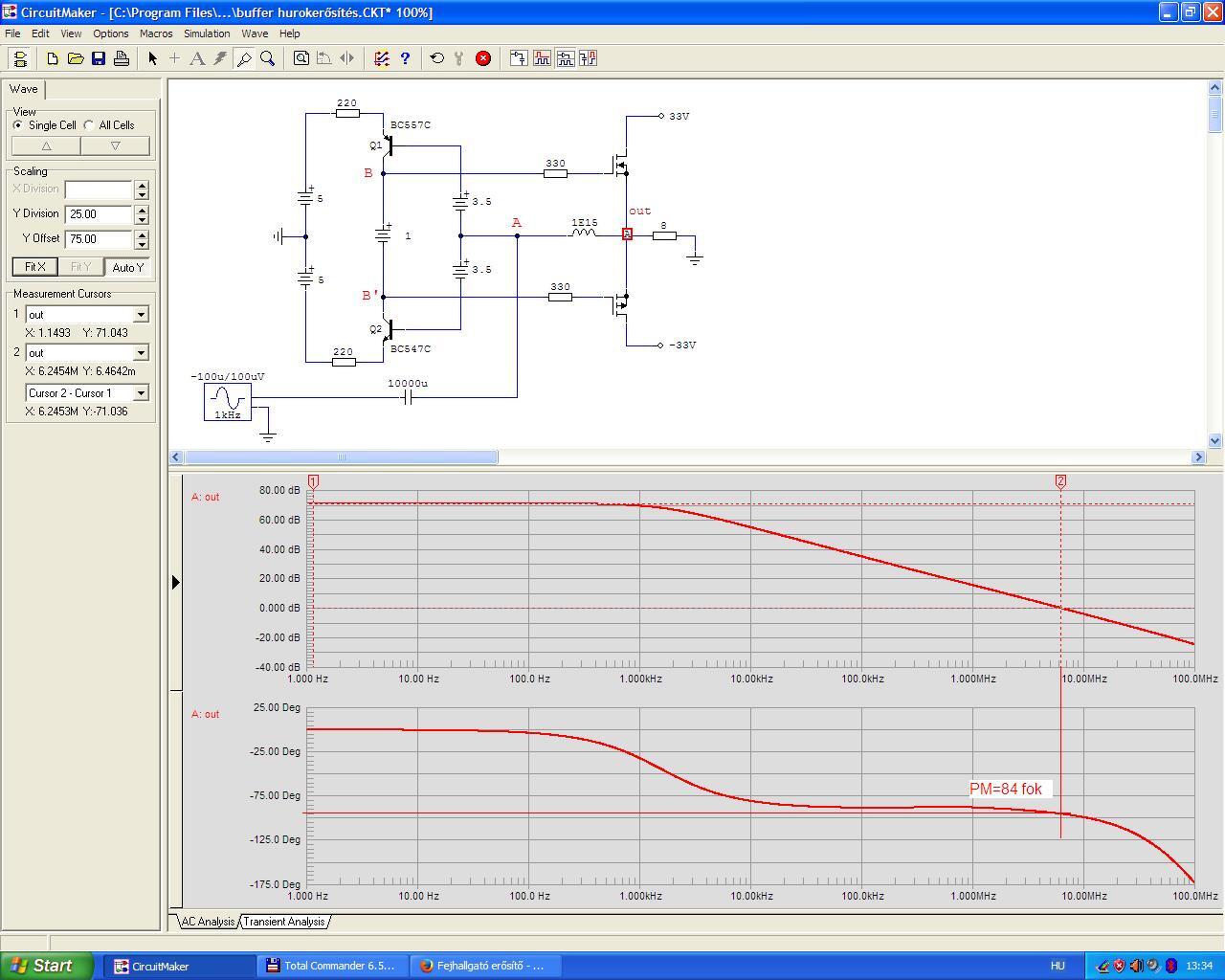Screen dimensions: 1225x980
Task: Open the Cursor 2 - Cursor 1 dropdown
Action: pos(141,393)
